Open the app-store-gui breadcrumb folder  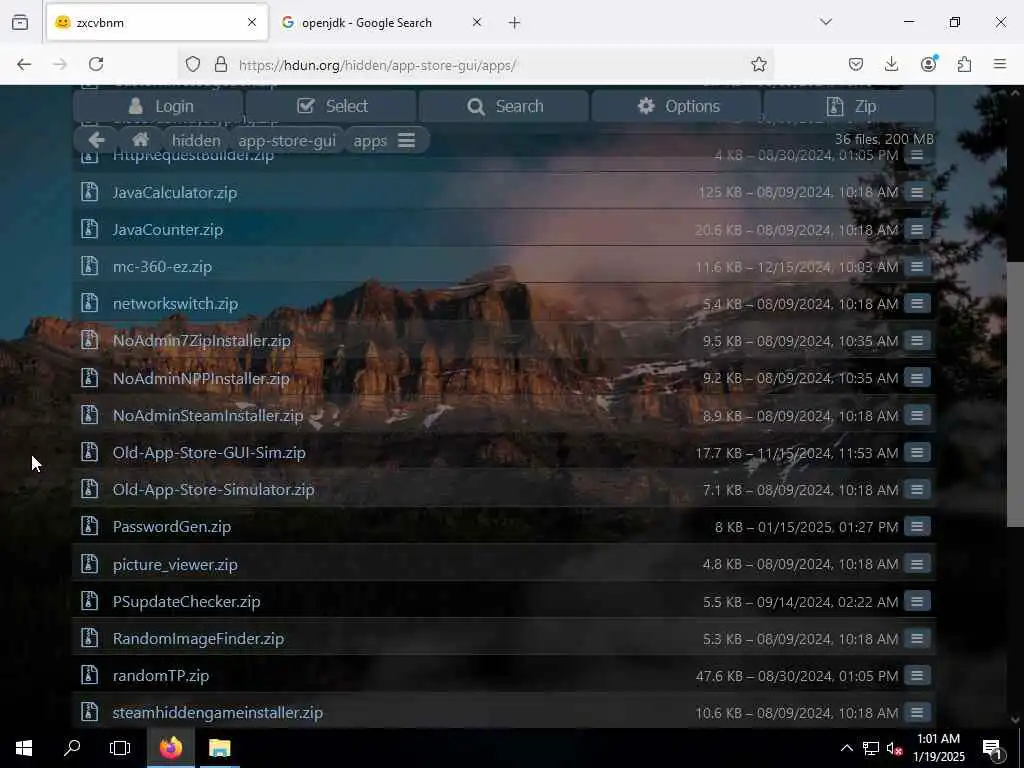click(x=287, y=140)
